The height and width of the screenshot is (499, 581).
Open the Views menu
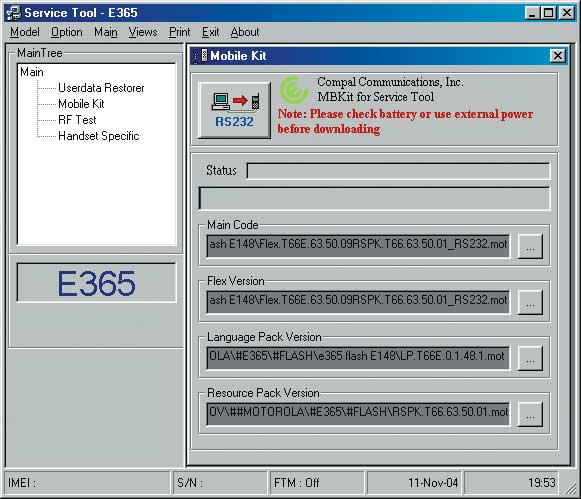[x=143, y=32]
